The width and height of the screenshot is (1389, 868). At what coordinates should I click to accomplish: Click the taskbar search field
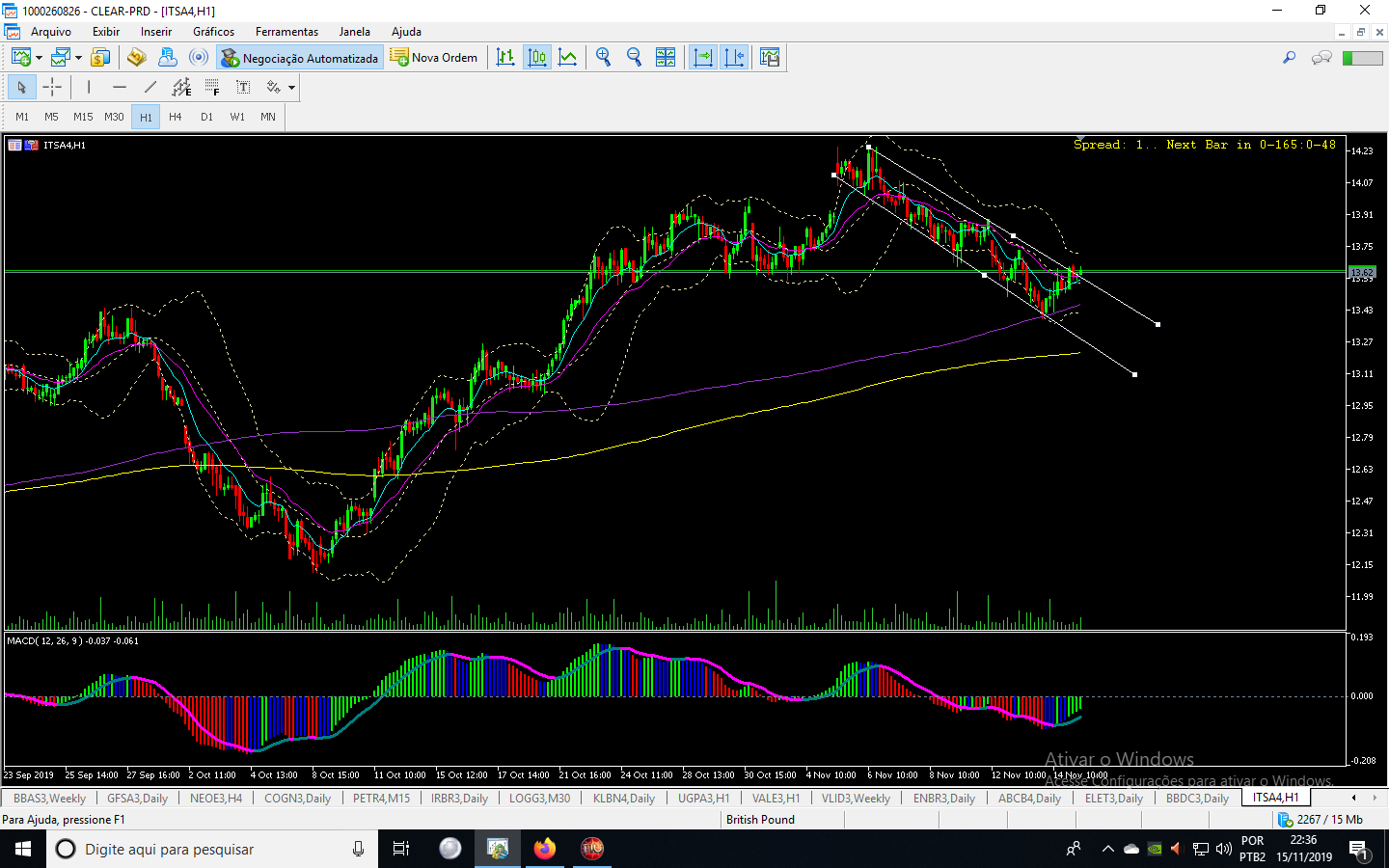coord(212,849)
